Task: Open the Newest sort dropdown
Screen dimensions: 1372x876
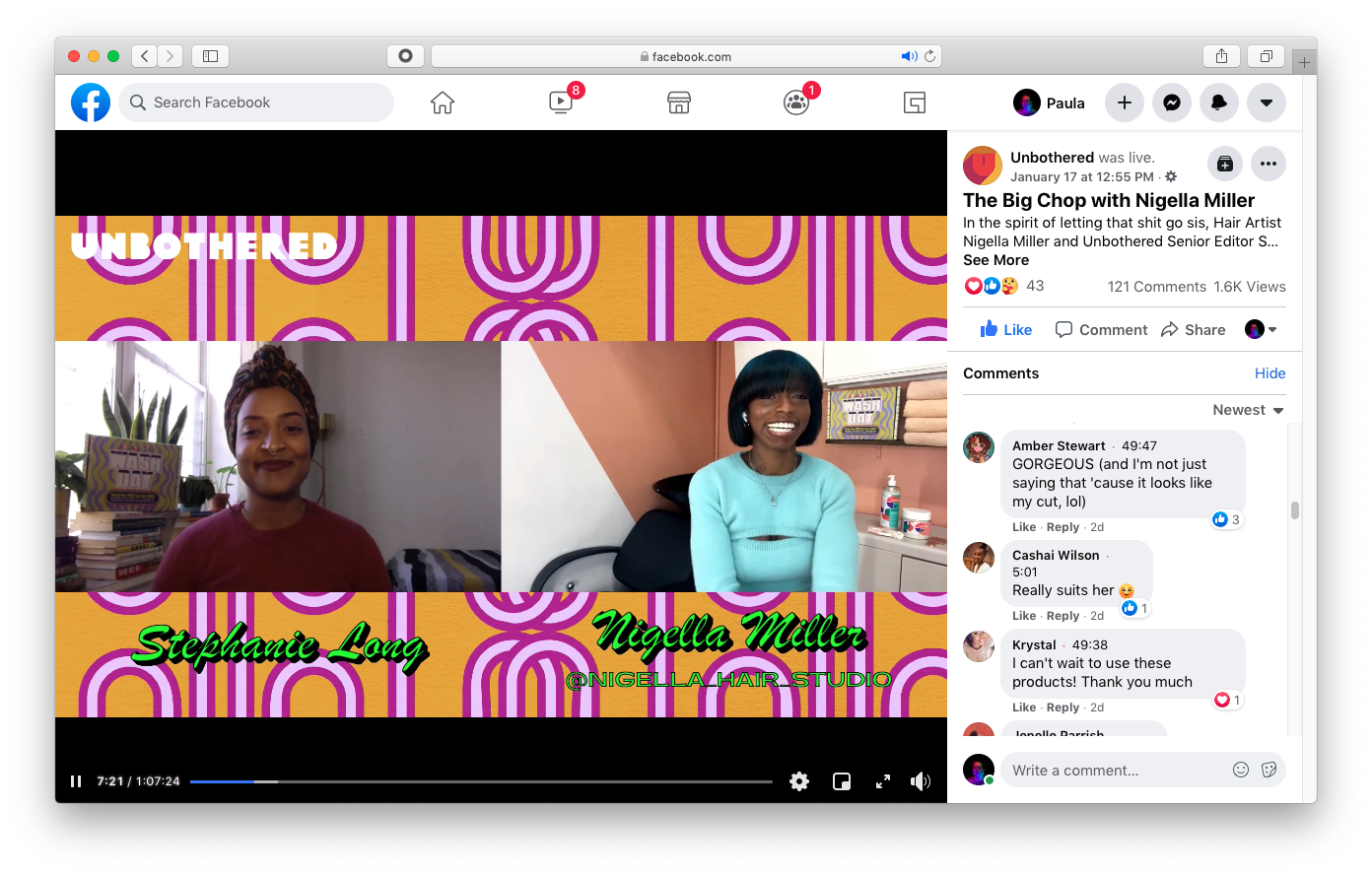Action: pos(1248,410)
